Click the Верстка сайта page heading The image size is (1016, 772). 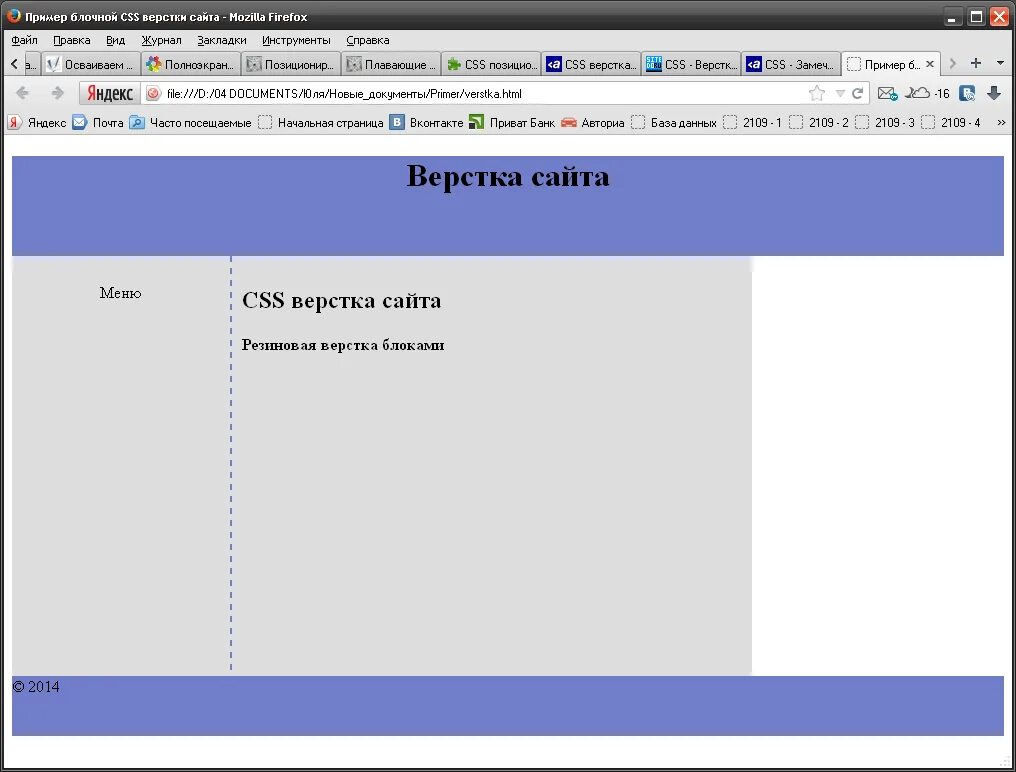(x=508, y=176)
